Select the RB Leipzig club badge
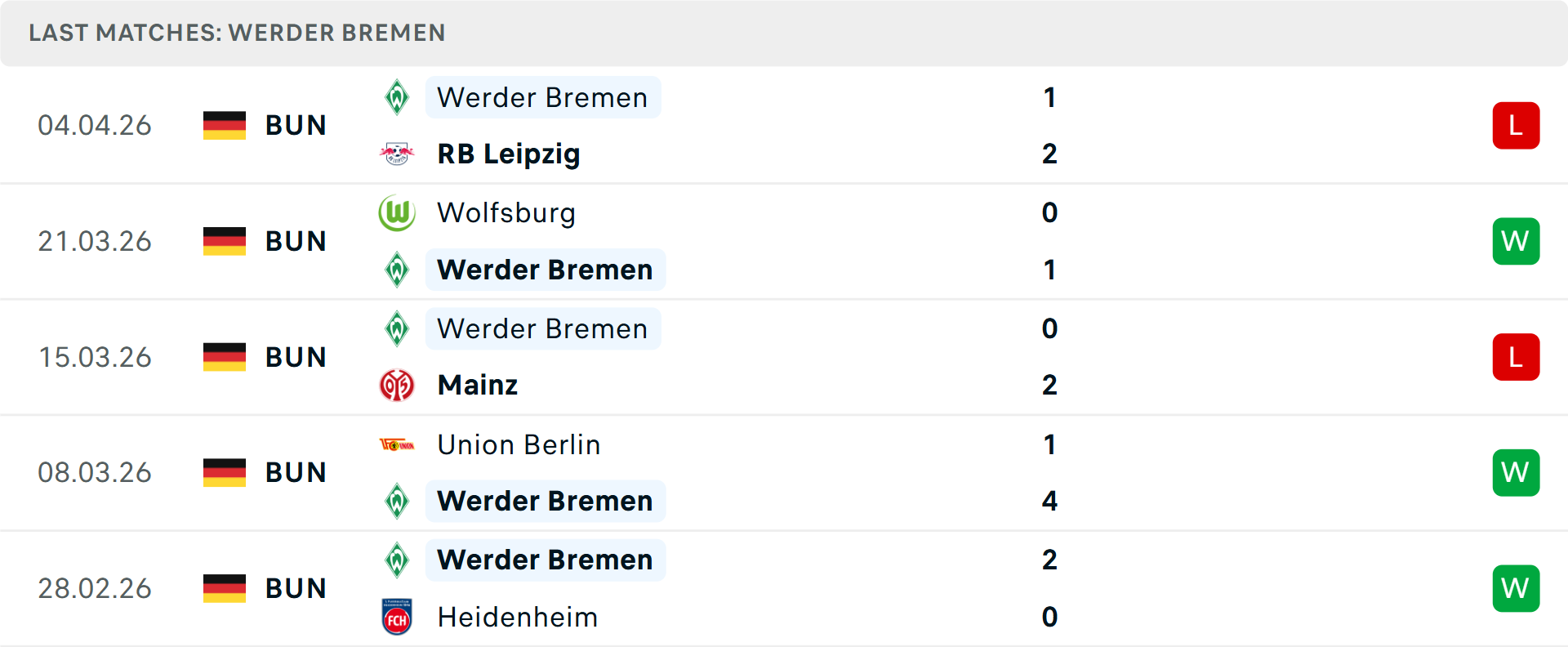Viewport: 1568px width, 647px height. pos(398,153)
